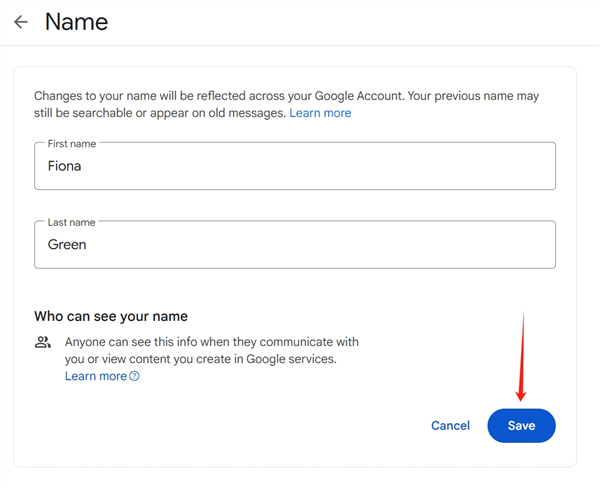Screen dimensions: 600x491
Task: Open Learn more link about previous name
Action: [320, 113]
